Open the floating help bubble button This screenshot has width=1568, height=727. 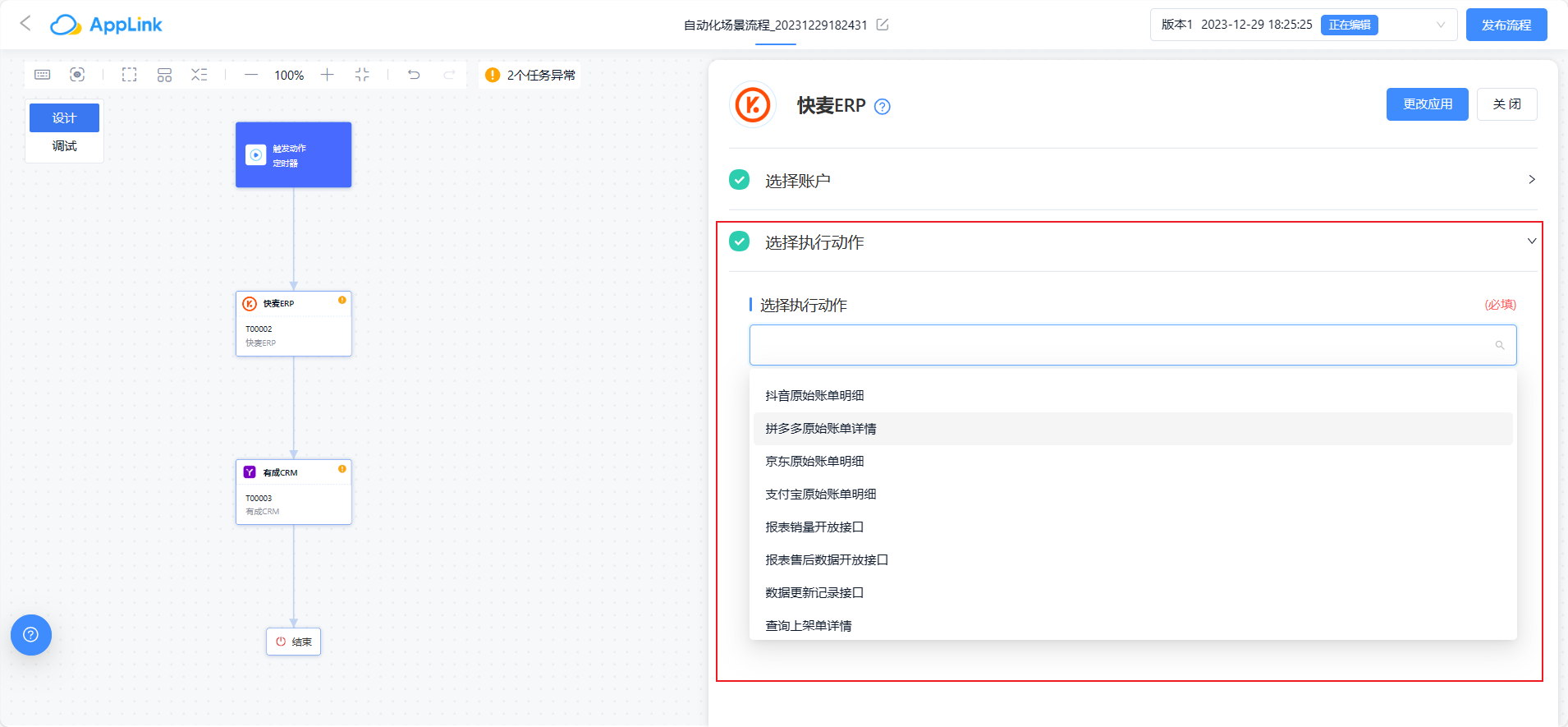click(x=31, y=635)
